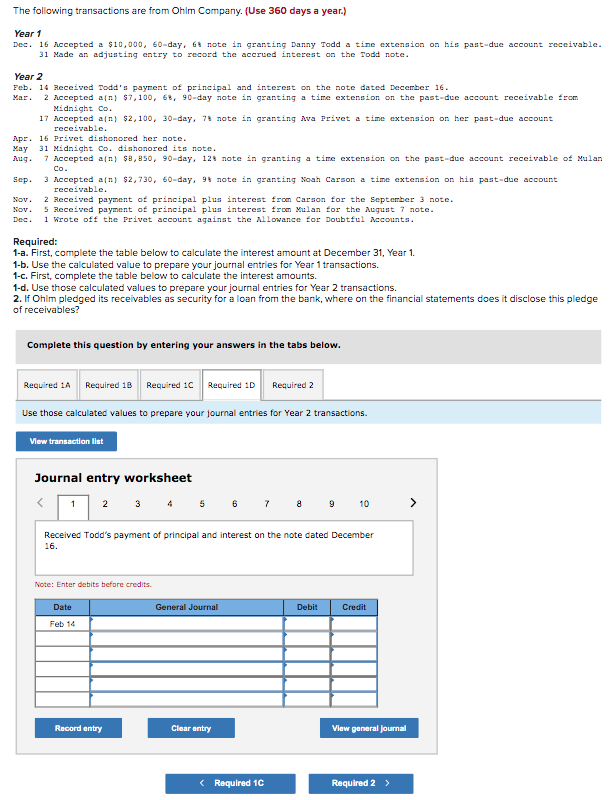Click the Credit column header
Viewport: 612px width, 800px height.
354,607
